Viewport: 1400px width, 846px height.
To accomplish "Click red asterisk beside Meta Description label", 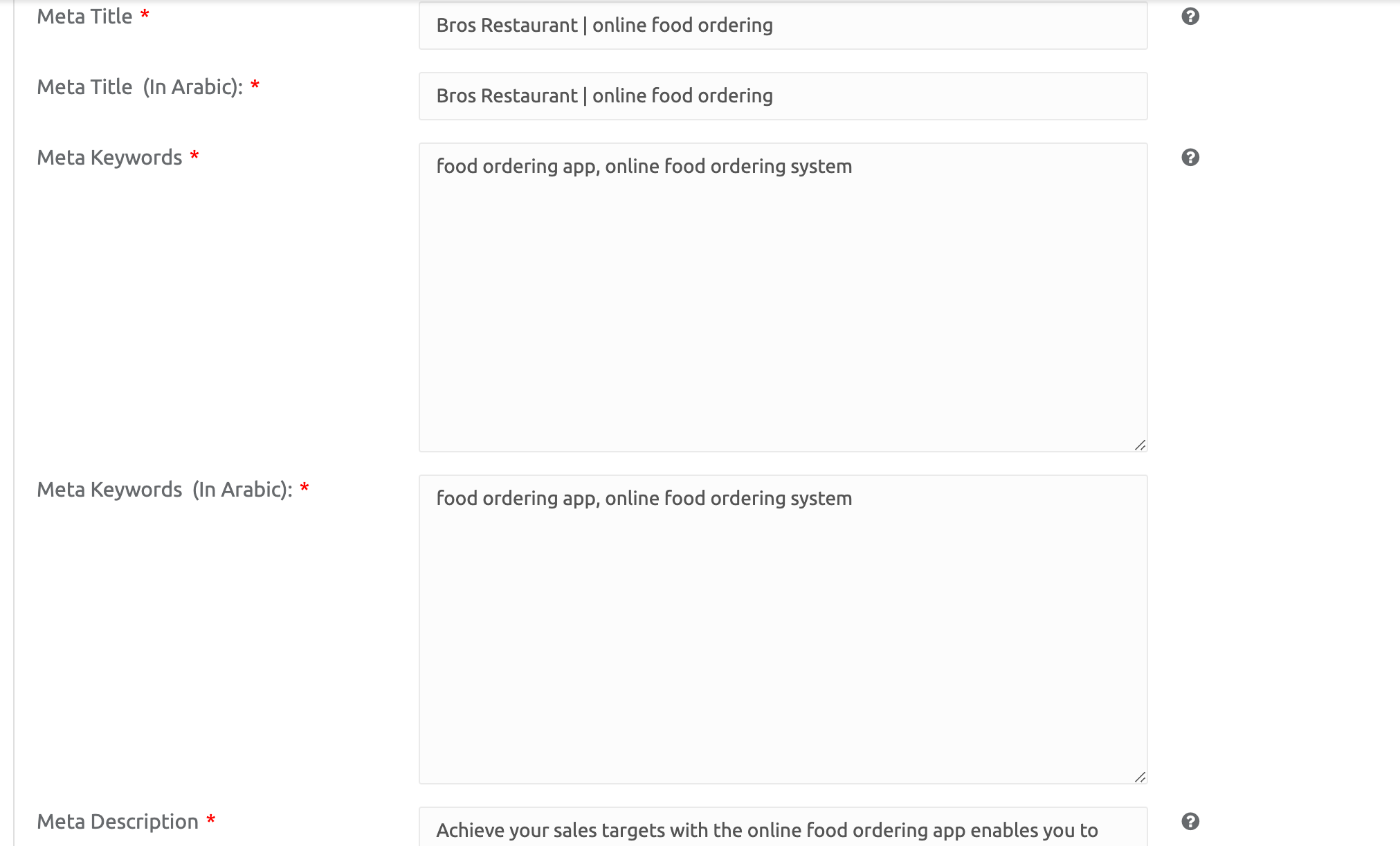I will (211, 820).
